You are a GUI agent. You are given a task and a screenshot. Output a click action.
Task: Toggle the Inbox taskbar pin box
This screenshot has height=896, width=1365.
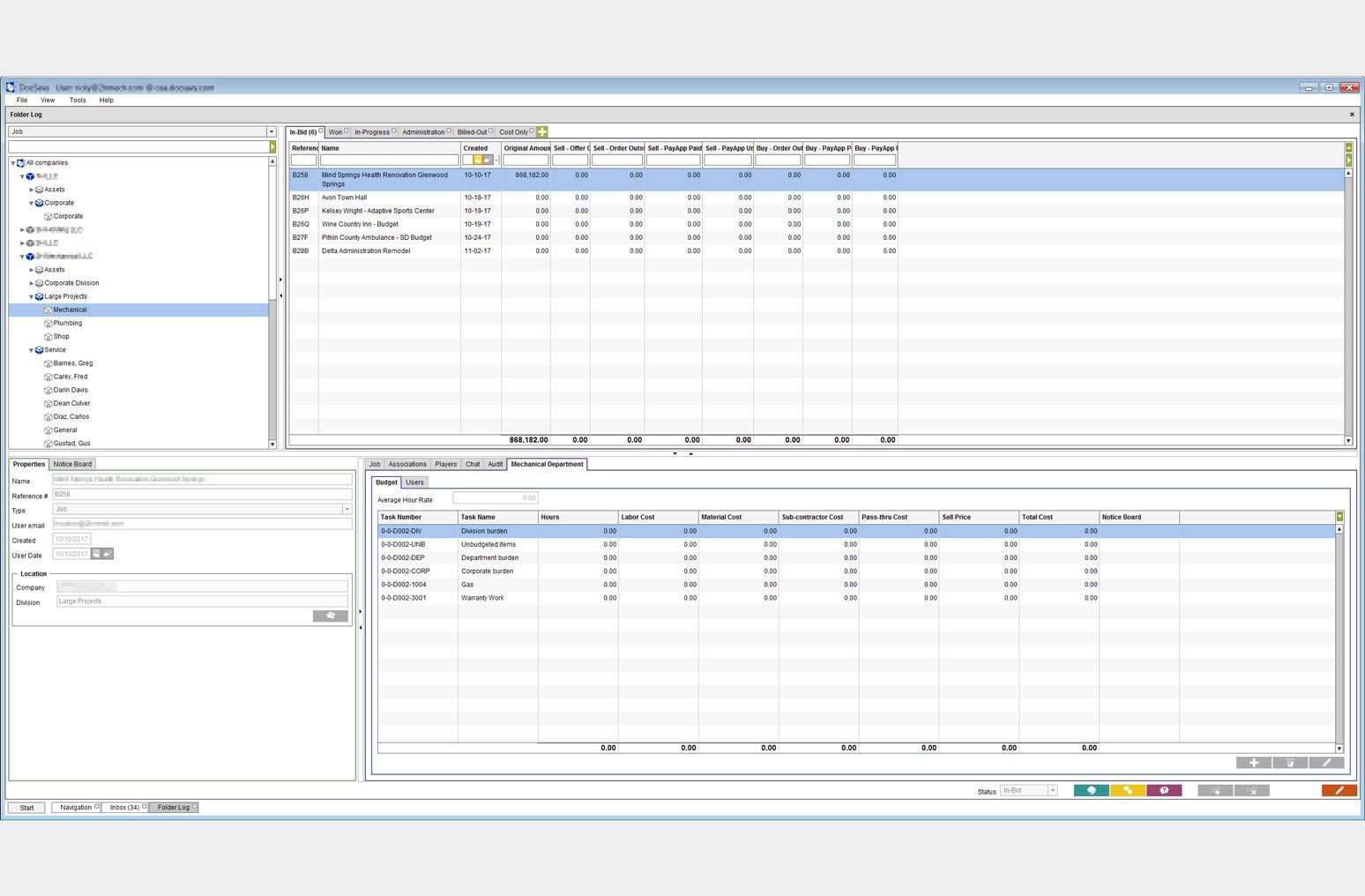[144, 806]
